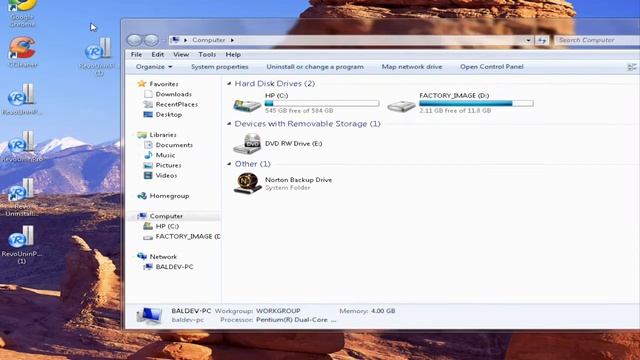Click 'System Folder' under Norton Backup Drive
The image size is (640, 360).
point(287,188)
